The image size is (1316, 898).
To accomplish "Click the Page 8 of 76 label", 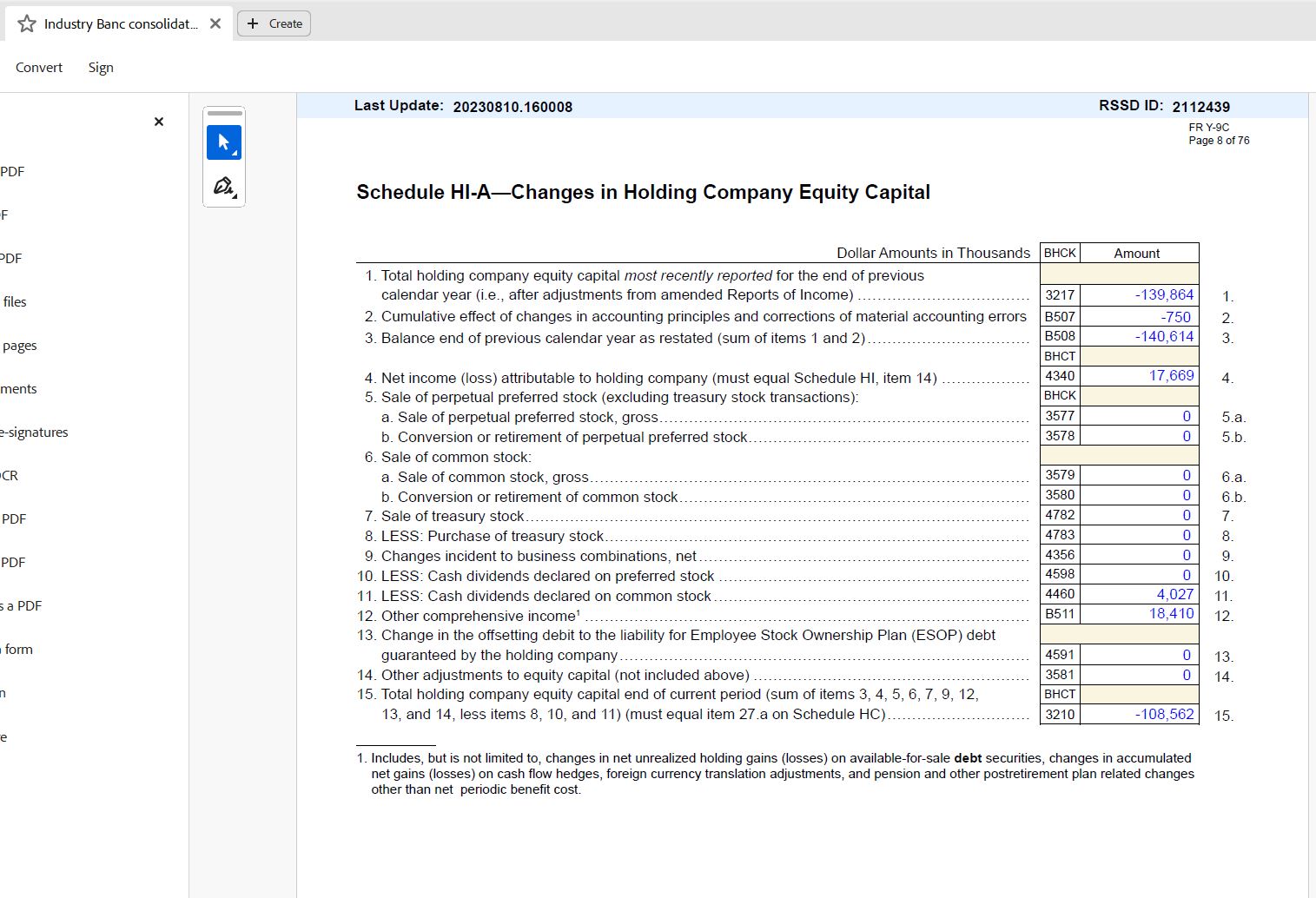I will [1219, 140].
